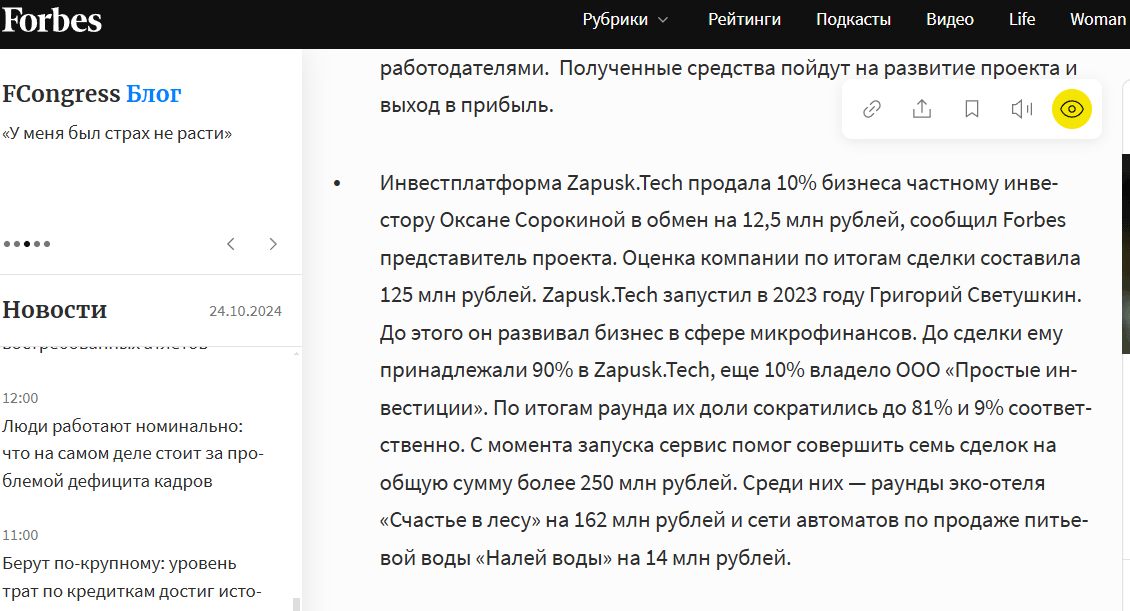1130x611 pixels.
Task: Open Рейтинги section
Action: tap(744, 19)
